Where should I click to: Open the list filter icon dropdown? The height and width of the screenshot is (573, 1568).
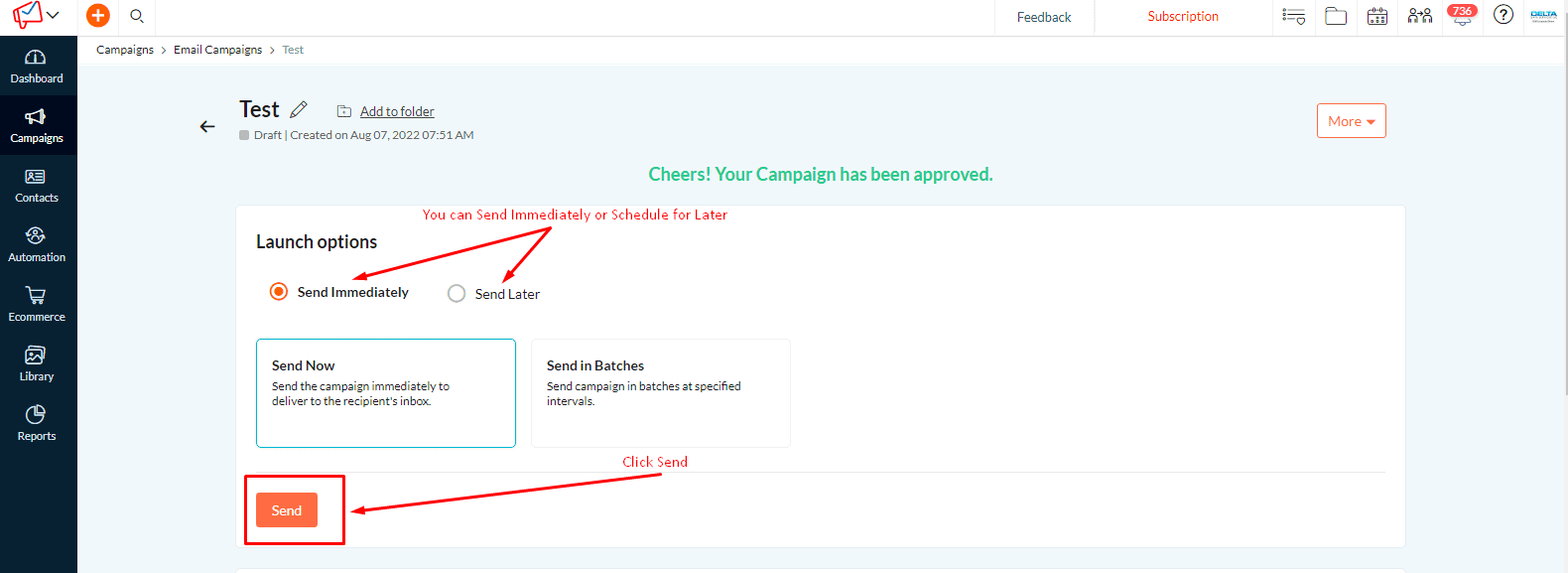pyautogui.click(x=1293, y=16)
